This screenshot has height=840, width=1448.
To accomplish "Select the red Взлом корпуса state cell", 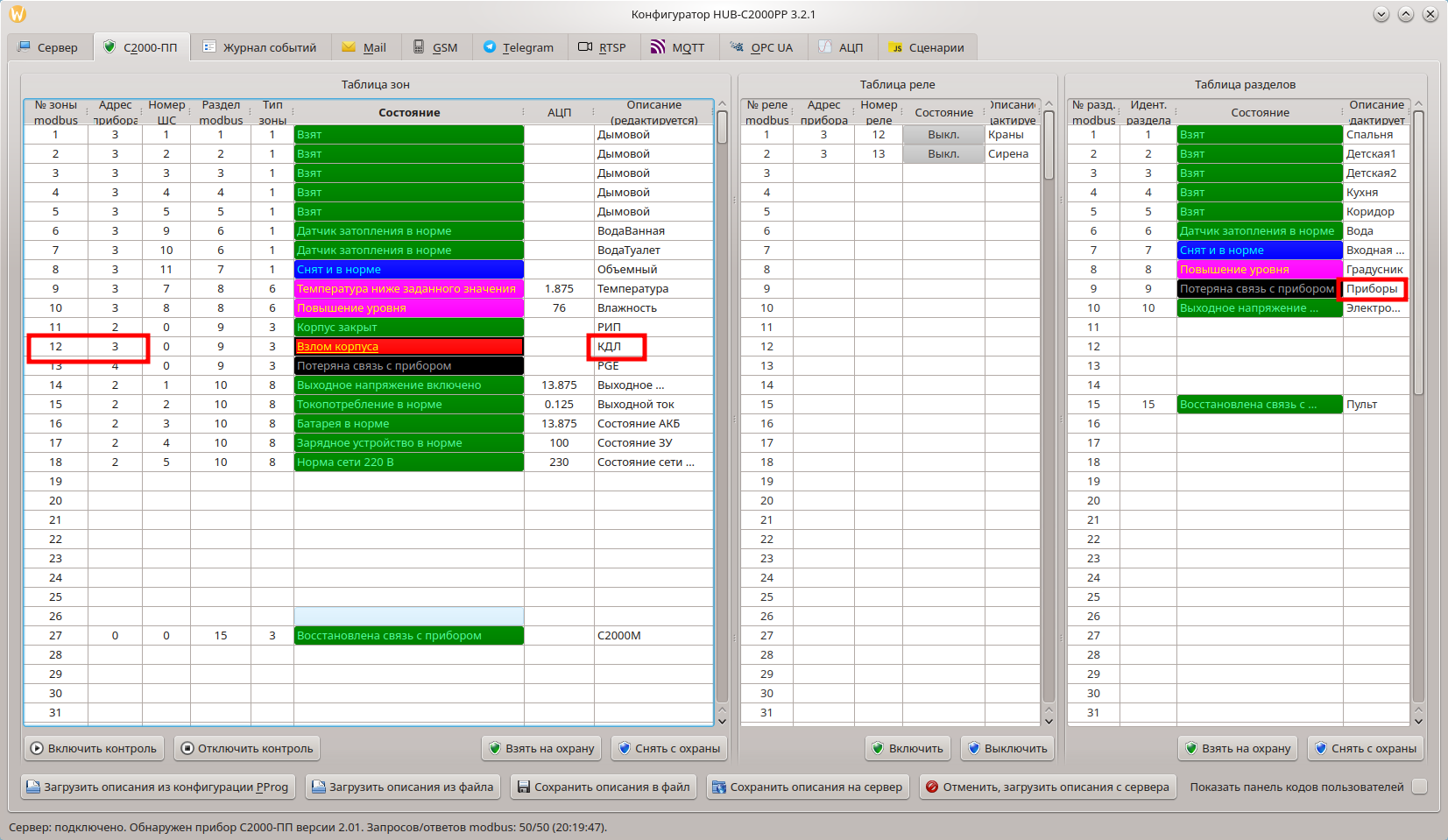I will tap(408, 347).
